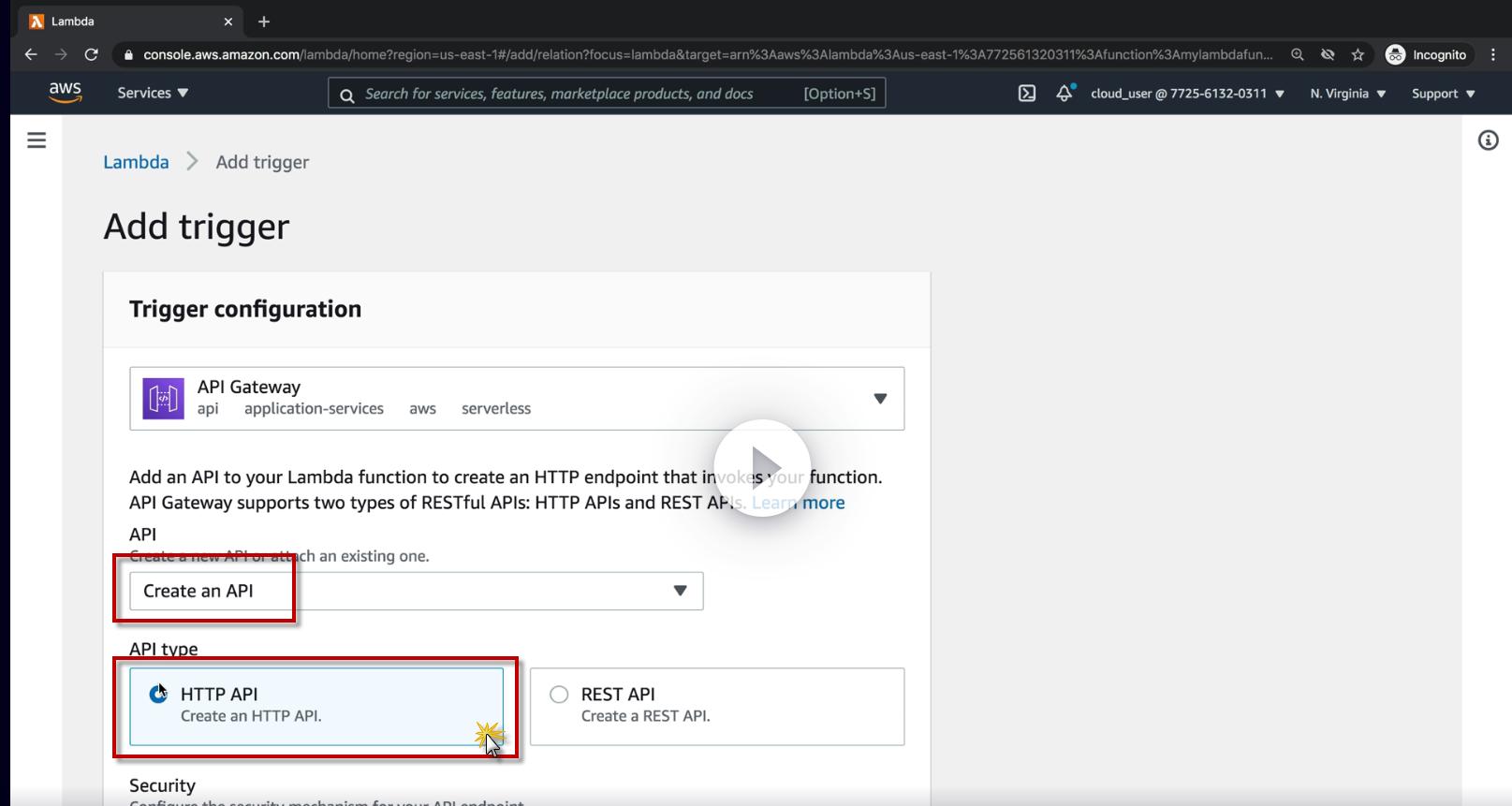Open the notifications bell icon
This screenshot has height=806, width=1512.
tap(1064, 93)
